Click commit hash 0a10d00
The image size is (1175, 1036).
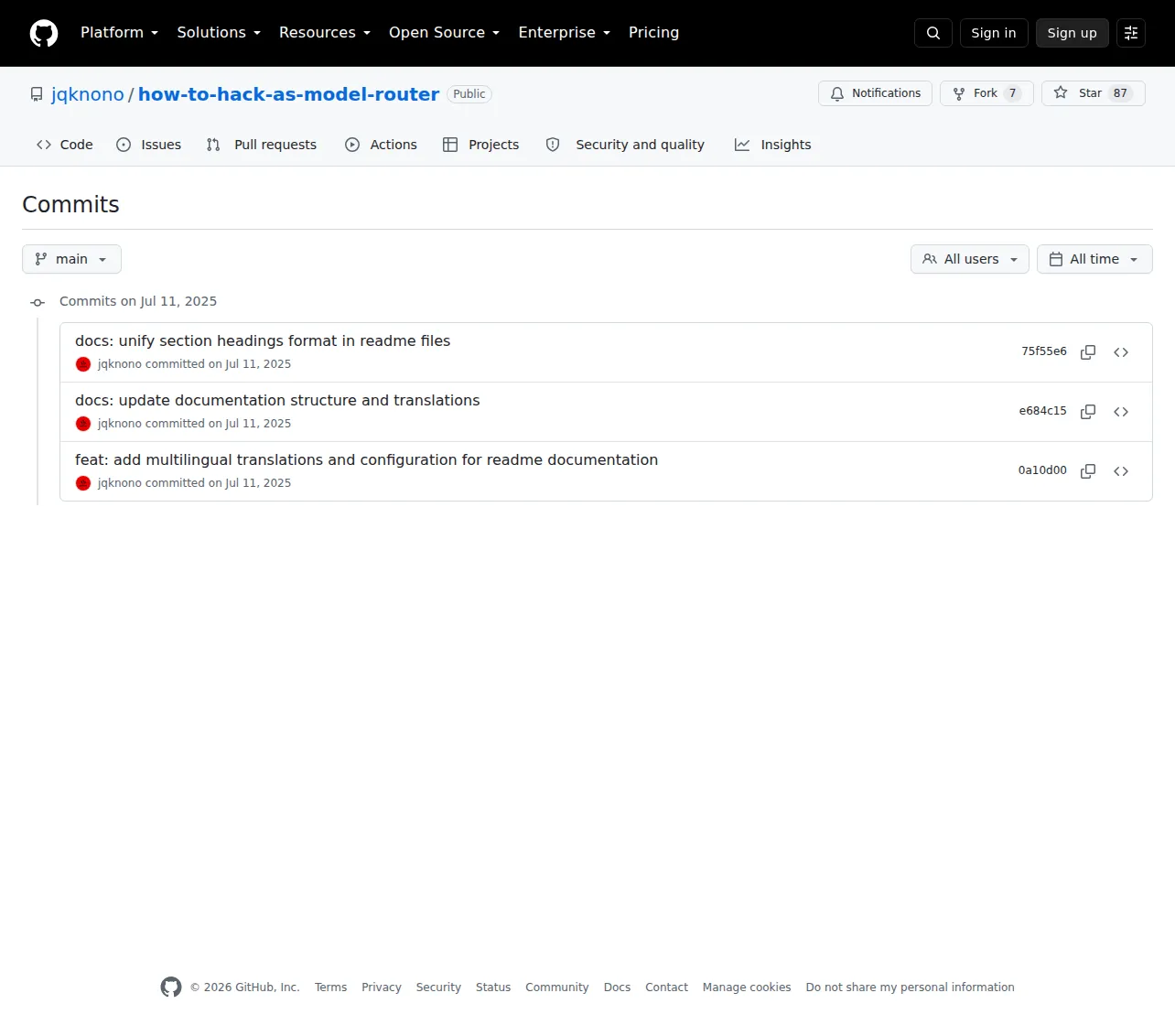coord(1042,470)
